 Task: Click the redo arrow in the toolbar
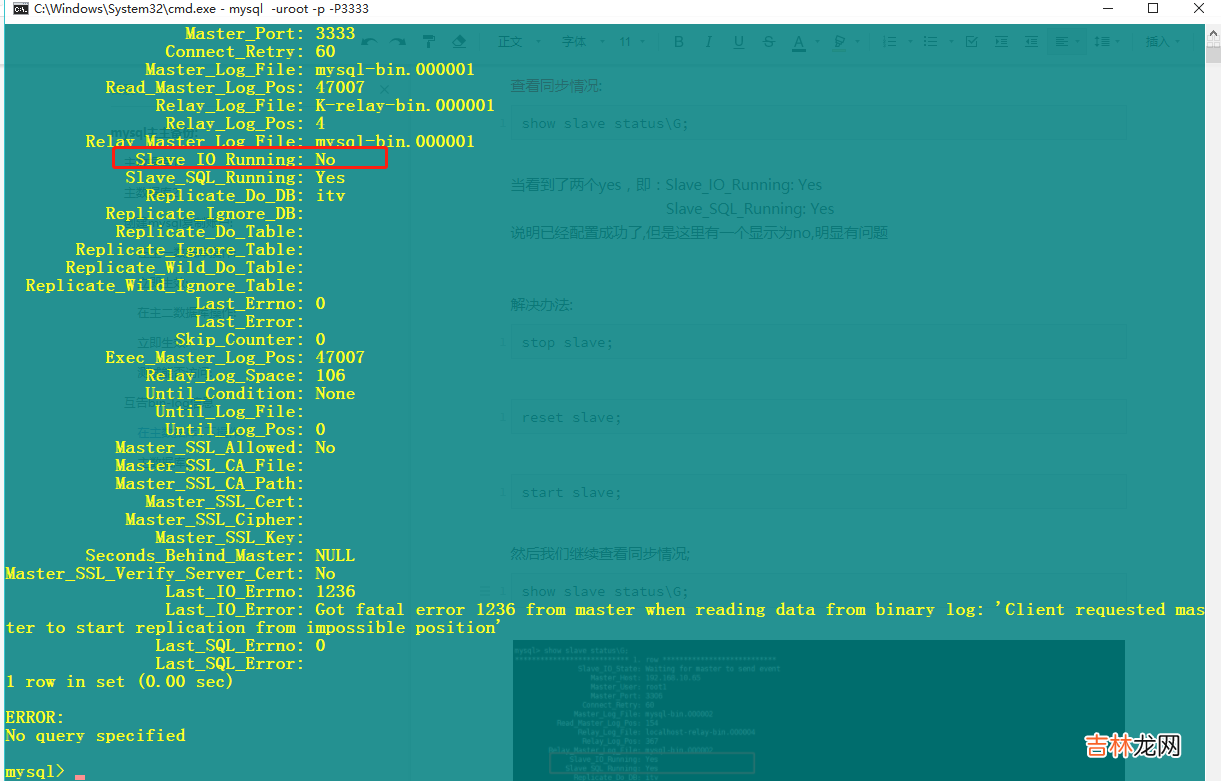[x=398, y=42]
